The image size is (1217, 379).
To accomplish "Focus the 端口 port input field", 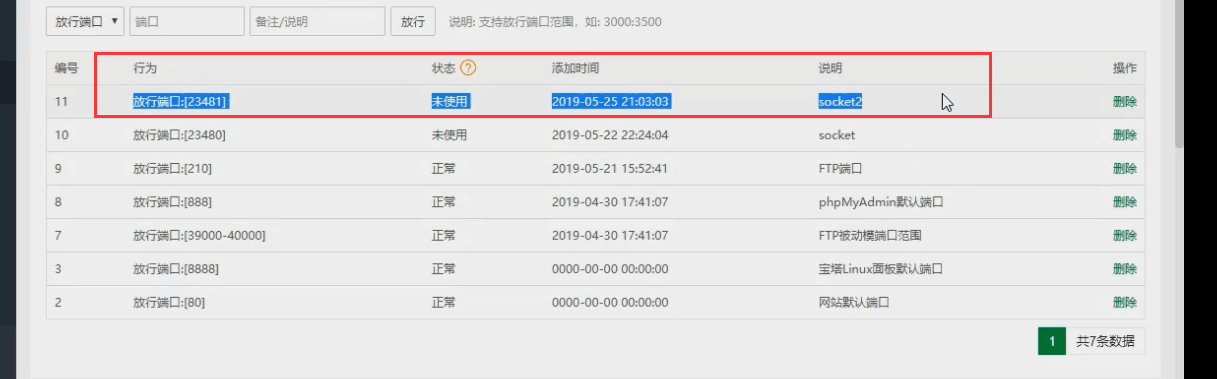I will (187, 21).
